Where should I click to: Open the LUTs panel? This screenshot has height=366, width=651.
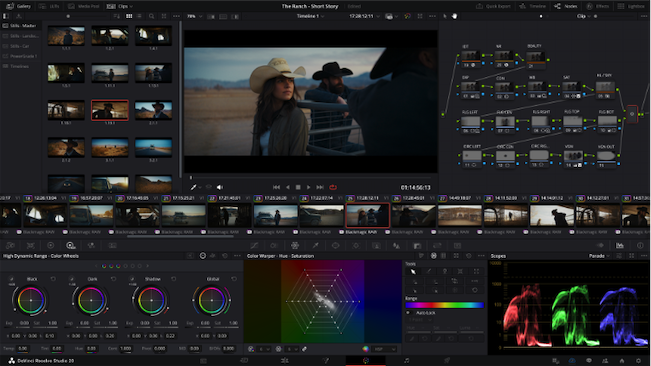pos(49,6)
